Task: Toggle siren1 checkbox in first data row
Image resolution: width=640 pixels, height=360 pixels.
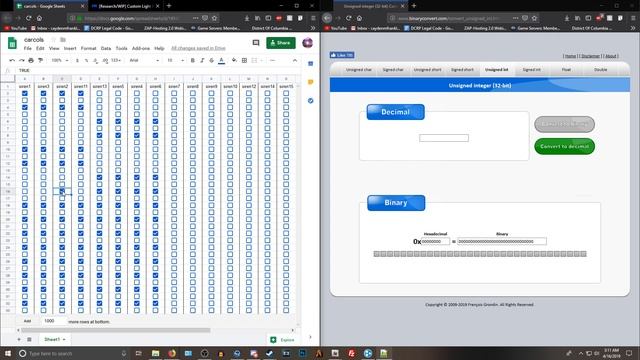Action: pos(25,93)
